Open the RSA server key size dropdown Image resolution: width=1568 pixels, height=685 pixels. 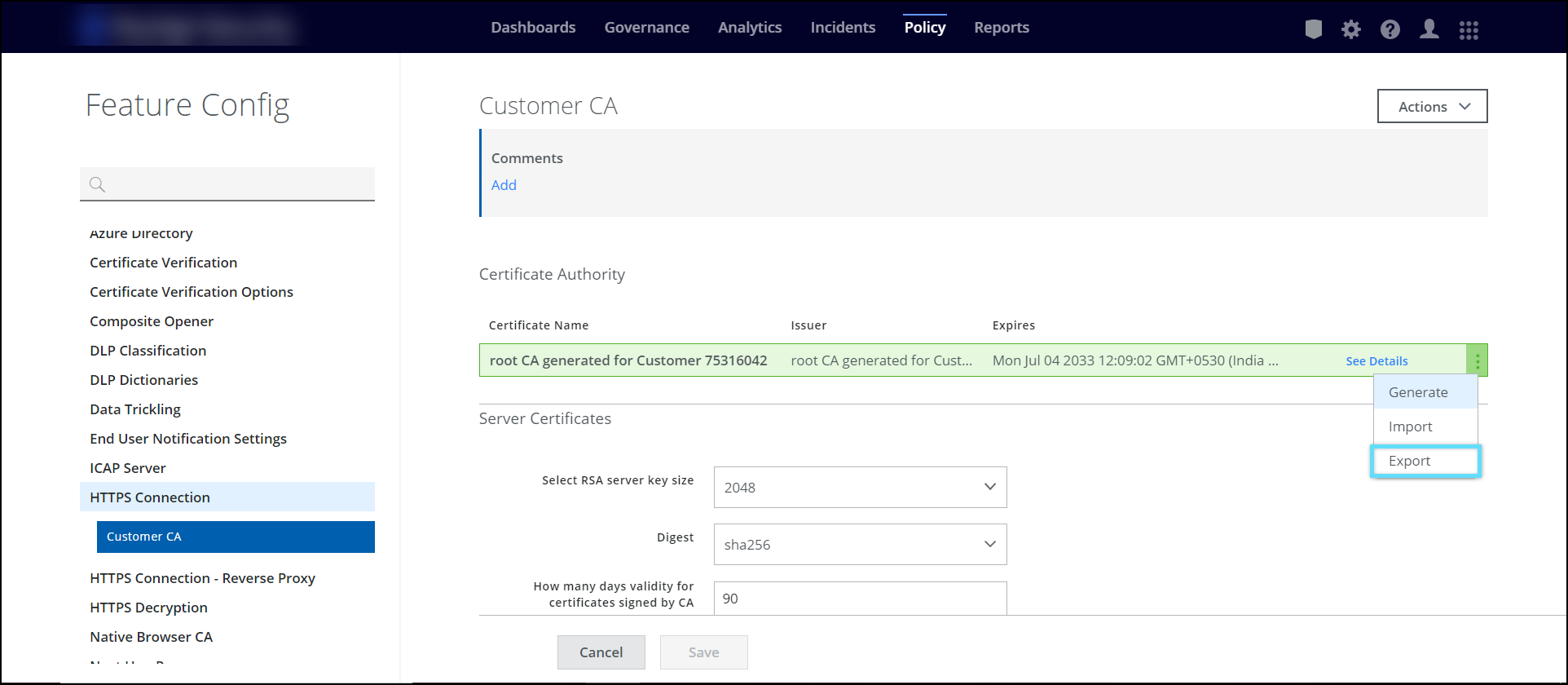coord(860,488)
